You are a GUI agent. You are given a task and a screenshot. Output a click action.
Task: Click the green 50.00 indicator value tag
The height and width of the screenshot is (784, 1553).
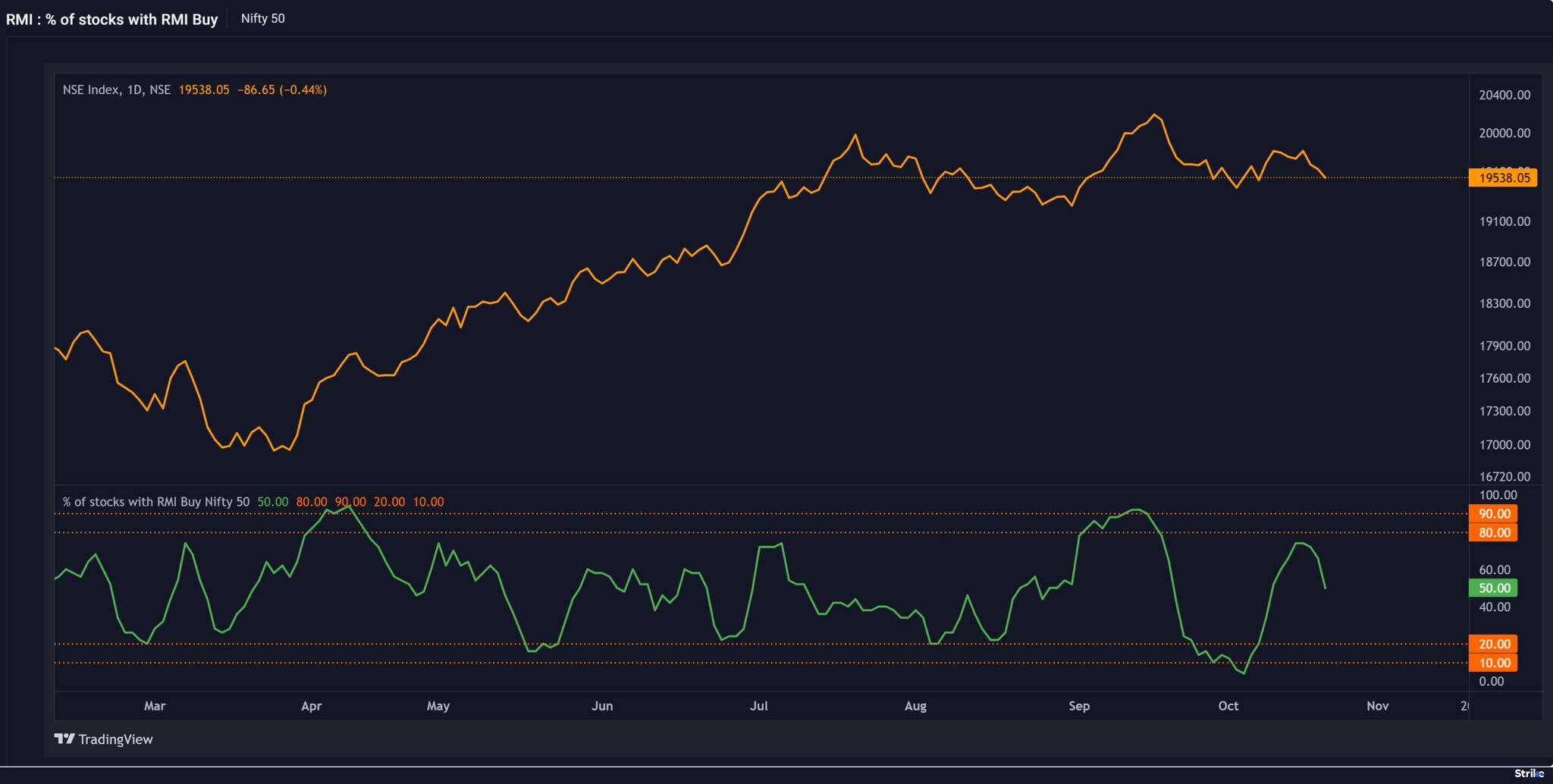(x=1494, y=588)
